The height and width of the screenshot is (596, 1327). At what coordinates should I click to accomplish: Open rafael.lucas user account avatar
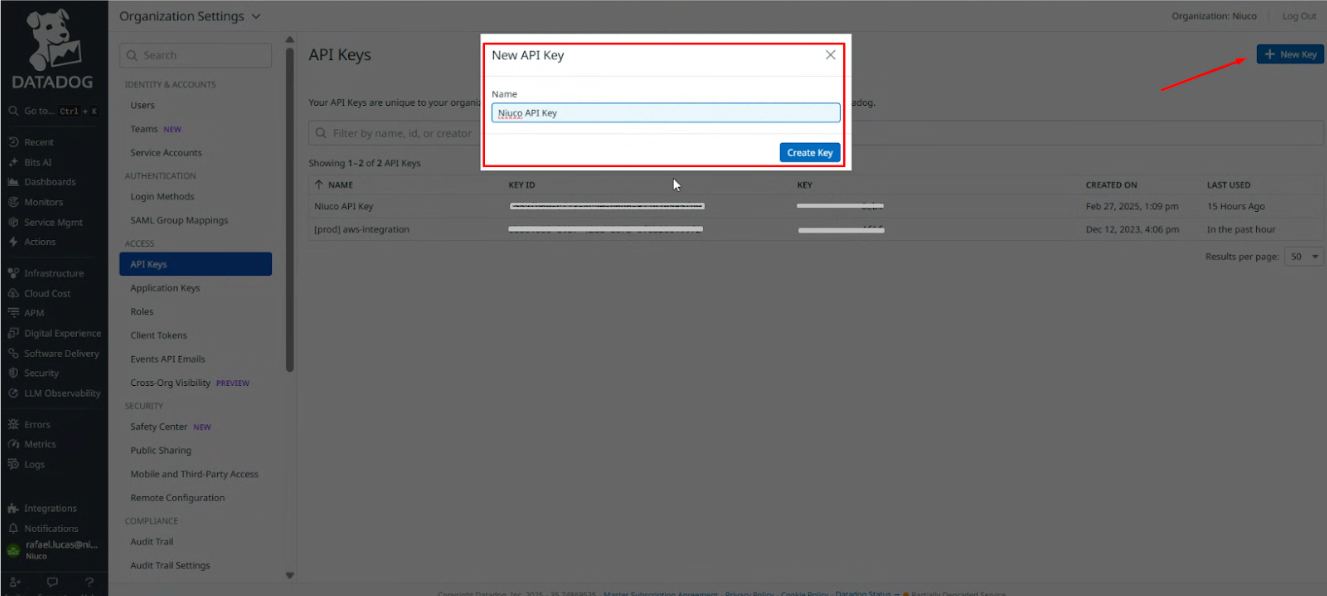13,549
